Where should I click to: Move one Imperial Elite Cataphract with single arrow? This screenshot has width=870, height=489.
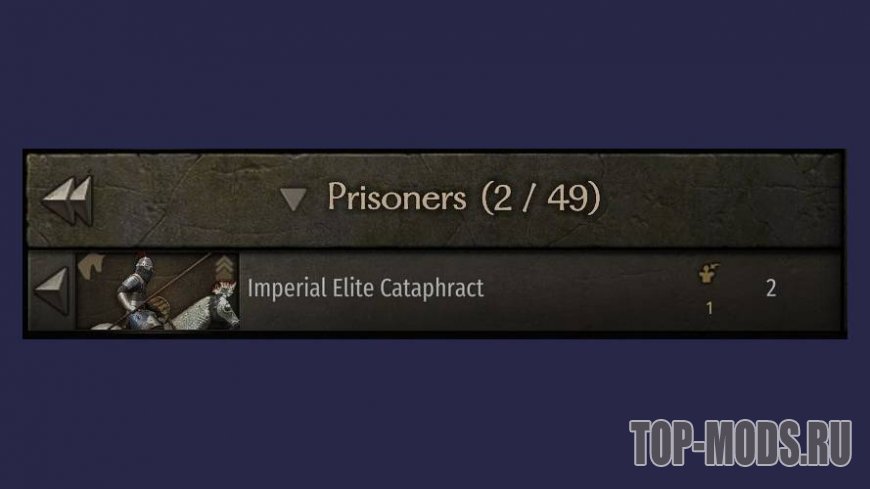click(x=52, y=290)
